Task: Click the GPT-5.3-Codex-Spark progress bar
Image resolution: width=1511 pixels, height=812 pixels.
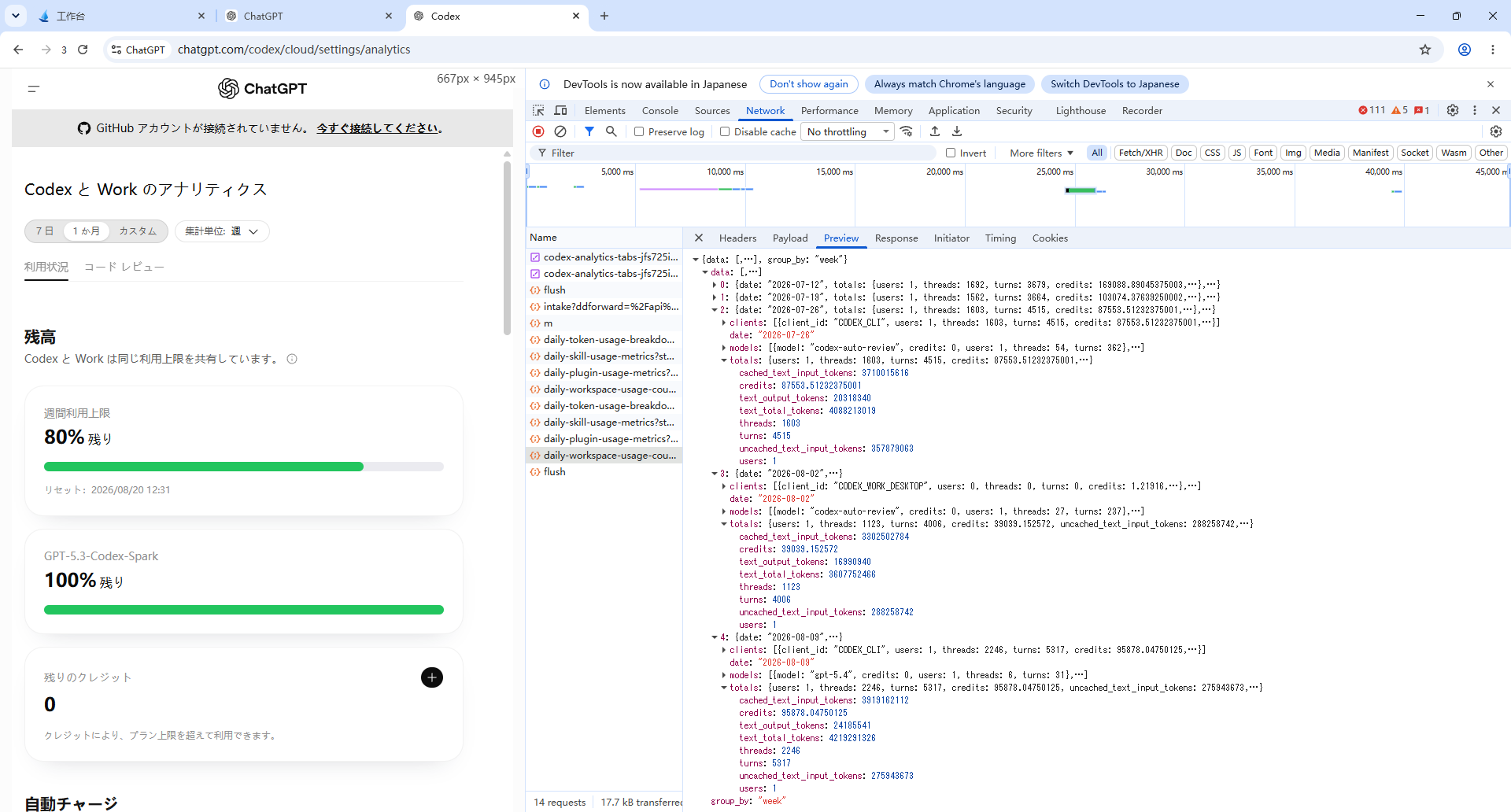Action: tap(244, 610)
